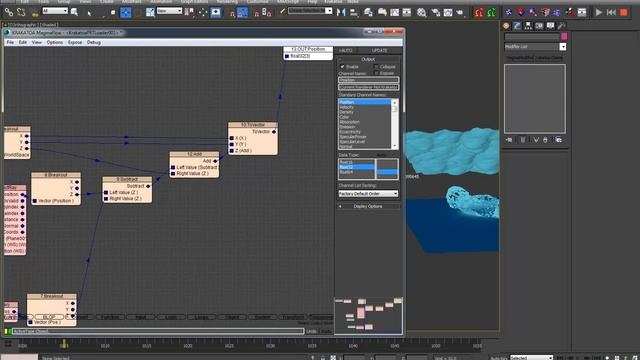Screen dimensions: 640x360
Task: Open the Curve Editor icon
Action: (x=394, y=12)
